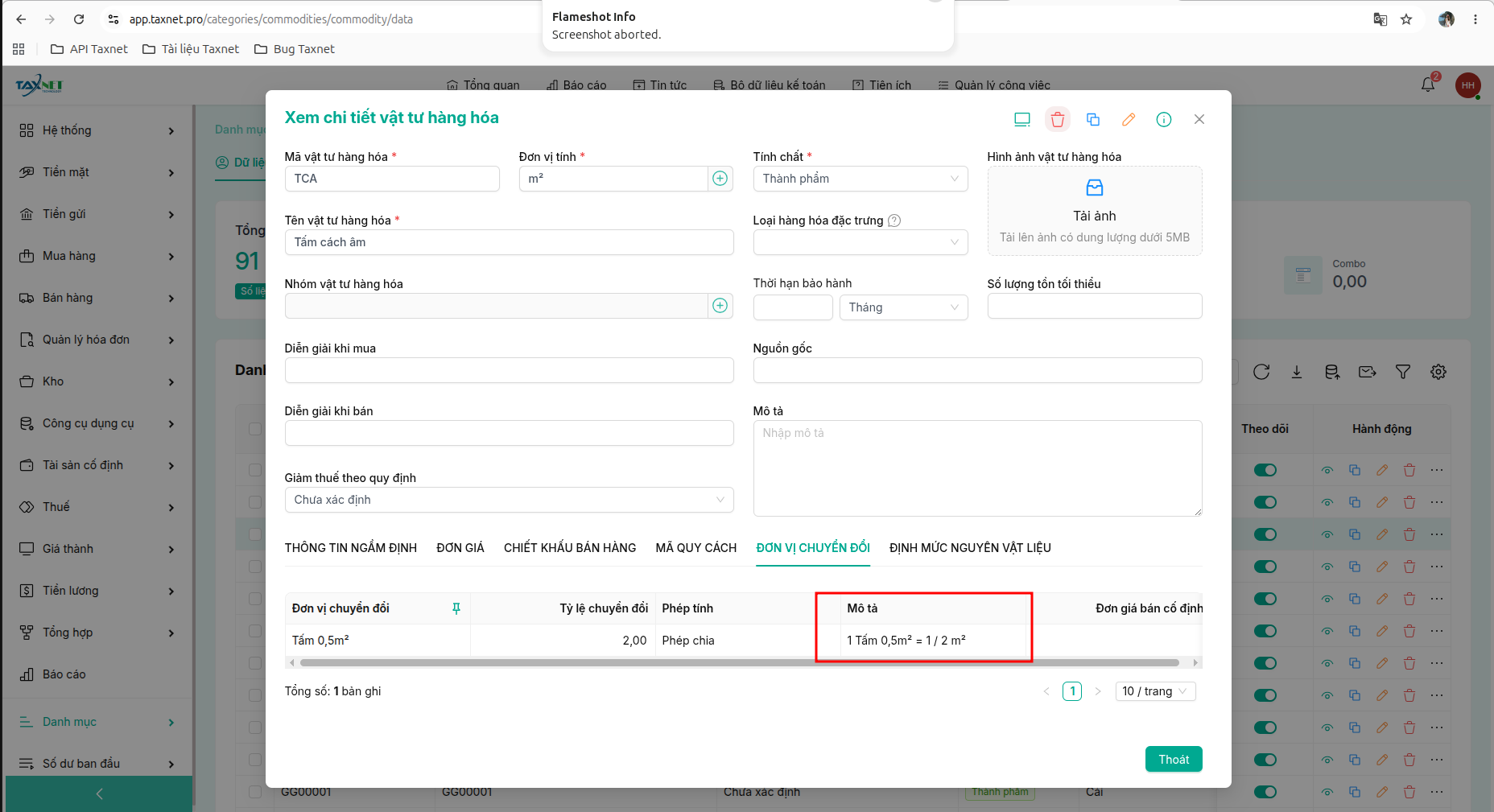Viewport: 1494px width, 812px height.
Task: Click the pin icon in Đơn vị chuyển đổi column
Action: tap(456, 608)
